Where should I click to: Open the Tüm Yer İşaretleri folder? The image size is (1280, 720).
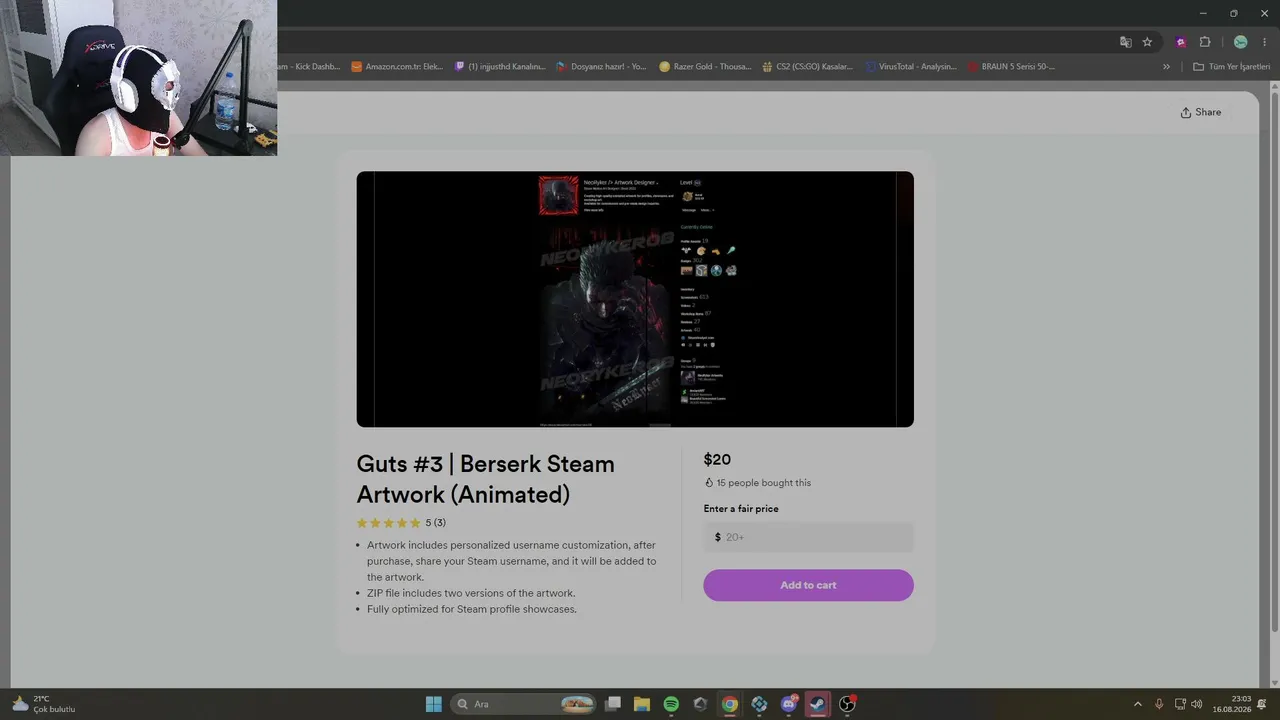[1231, 67]
